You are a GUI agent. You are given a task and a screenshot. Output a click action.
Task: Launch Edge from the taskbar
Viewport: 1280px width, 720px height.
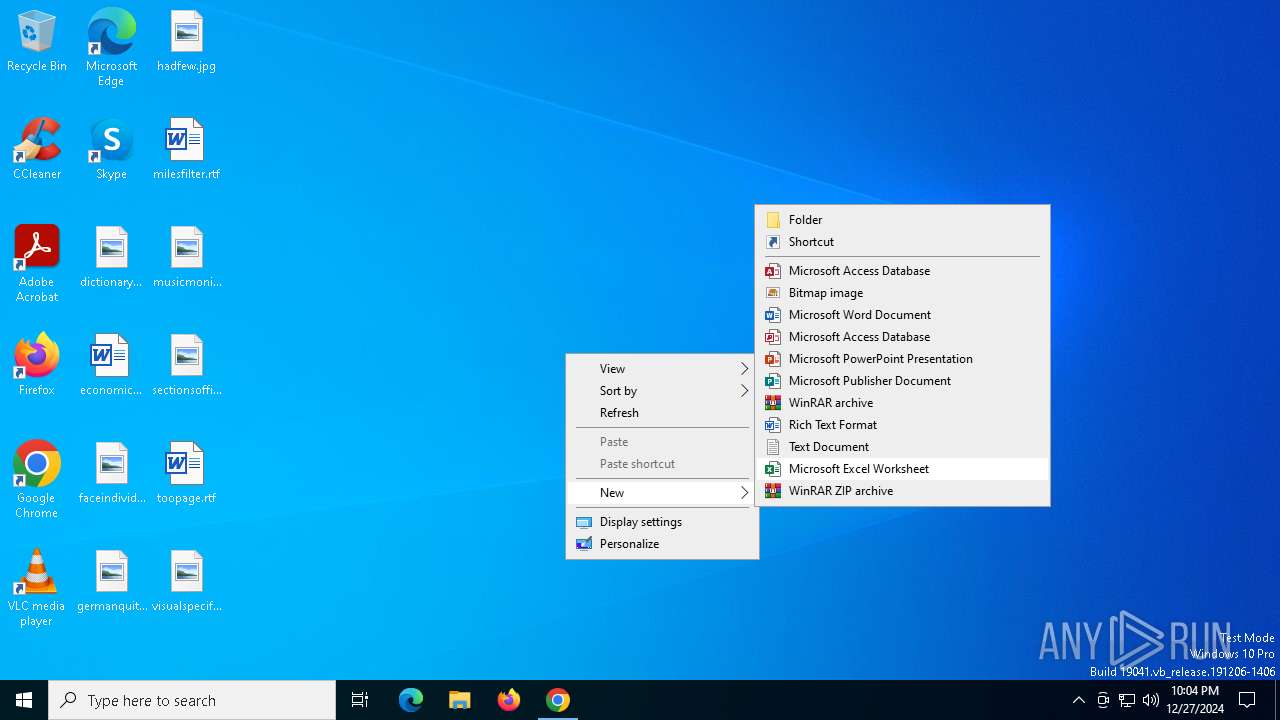click(411, 700)
